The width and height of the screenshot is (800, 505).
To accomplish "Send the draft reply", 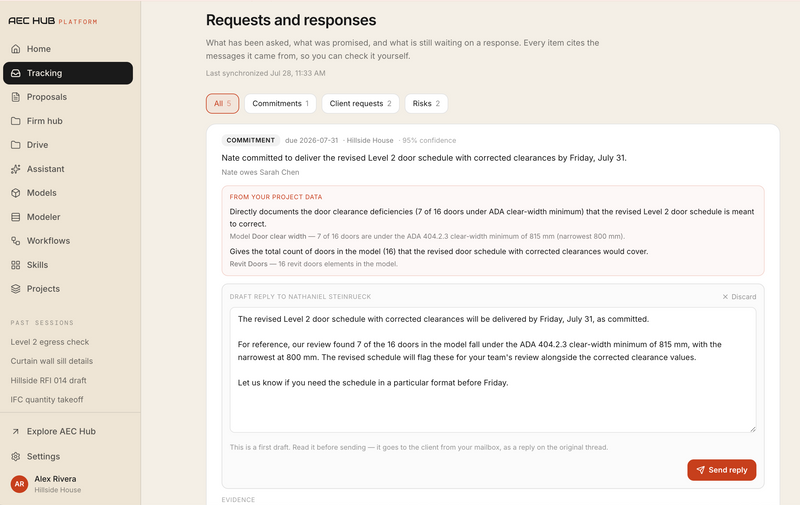I will (721, 470).
